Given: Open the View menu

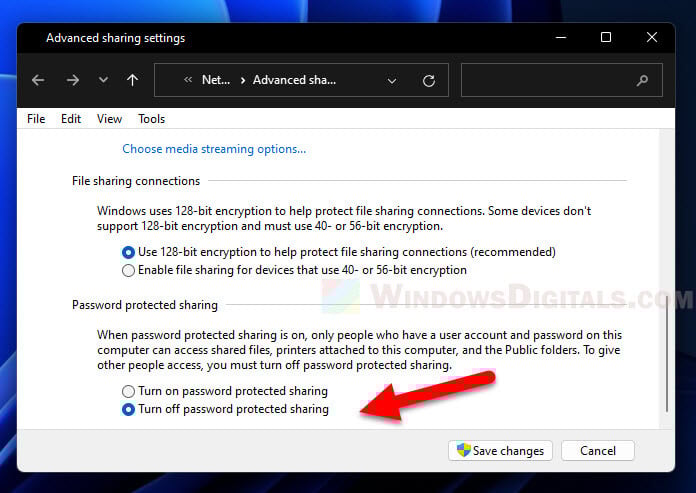Looking at the screenshot, I should click(109, 119).
